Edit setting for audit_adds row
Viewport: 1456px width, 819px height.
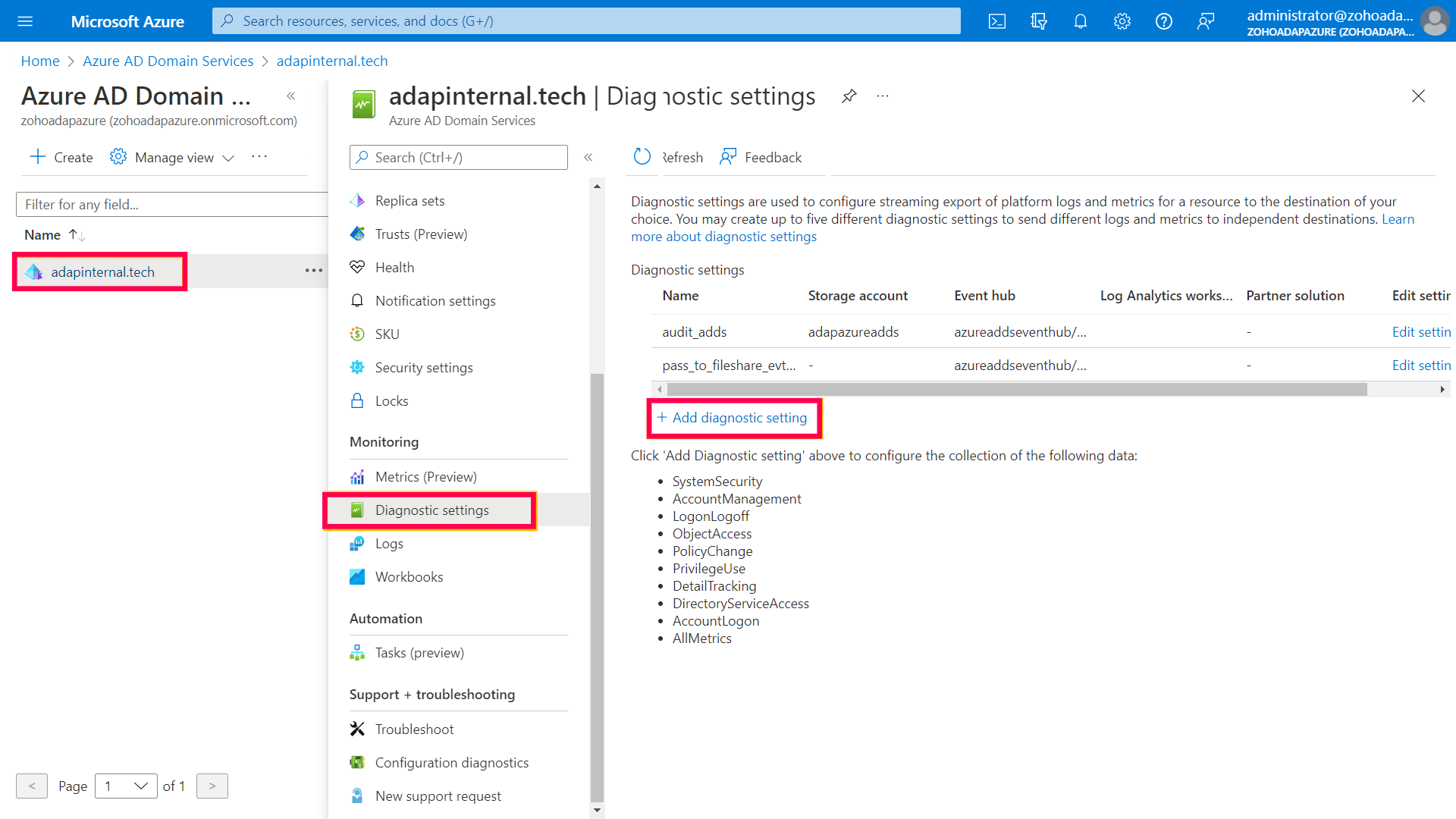[x=1420, y=332]
